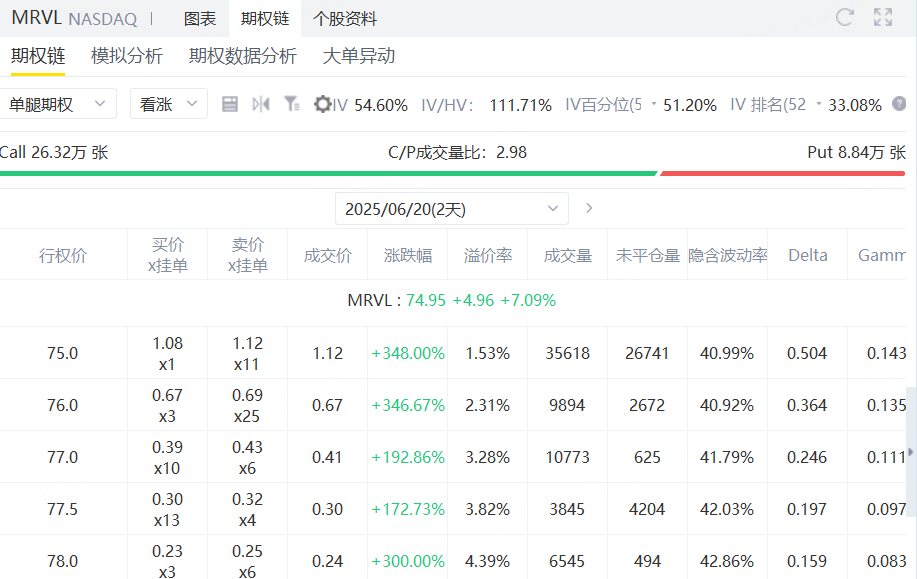
Task: Open the filter funnel icon
Action: 291,104
